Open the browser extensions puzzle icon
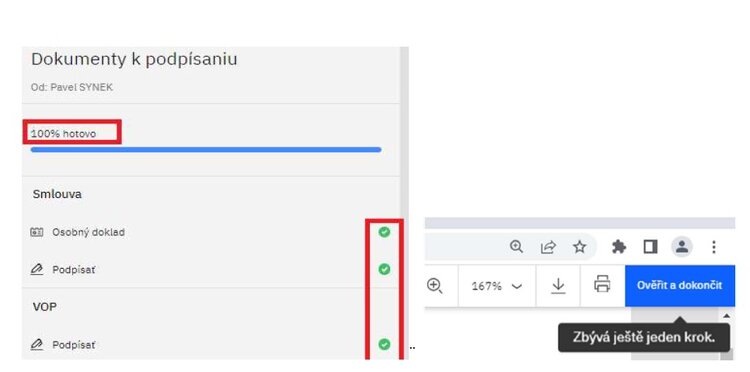Screen dimensions: 750x372 [x=619, y=247]
